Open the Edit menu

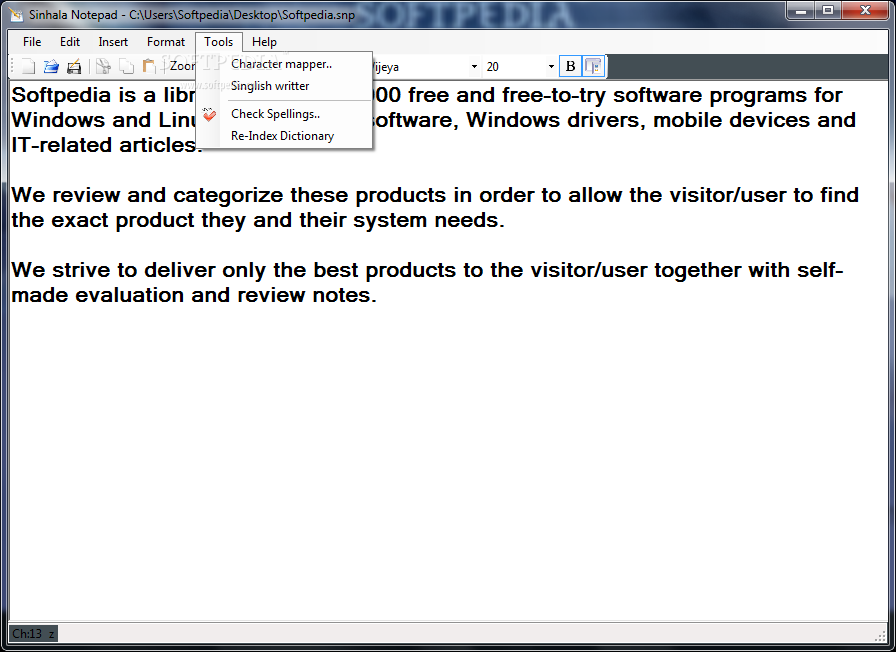tap(70, 42)
